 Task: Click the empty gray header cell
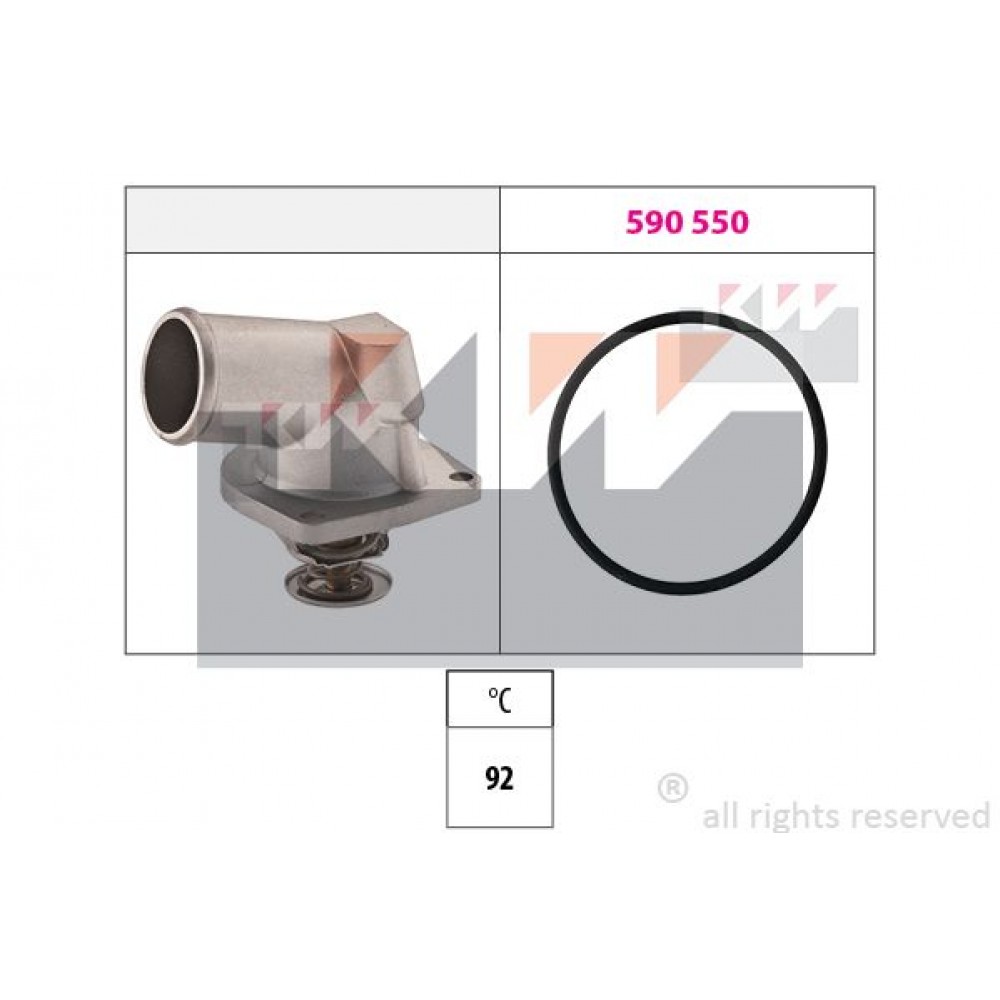click(x=312, y=219)
